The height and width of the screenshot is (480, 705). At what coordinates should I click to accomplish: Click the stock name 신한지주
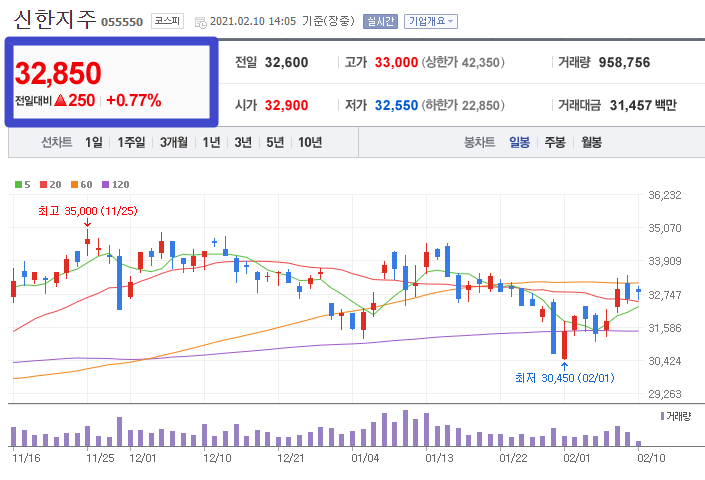tap(55, 20)
